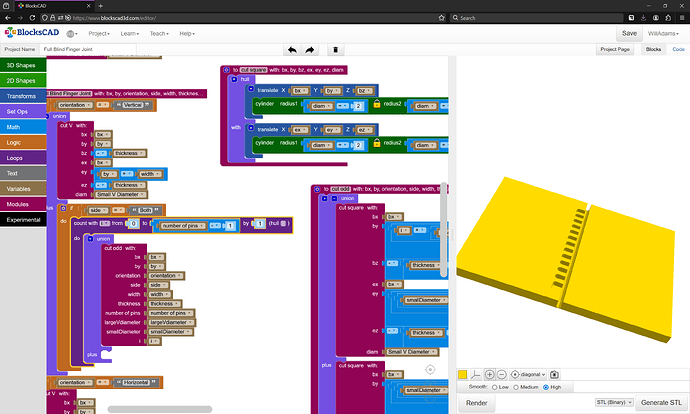Set smoothing to Medium
The image size is (690, 414).
coord(516,387)
